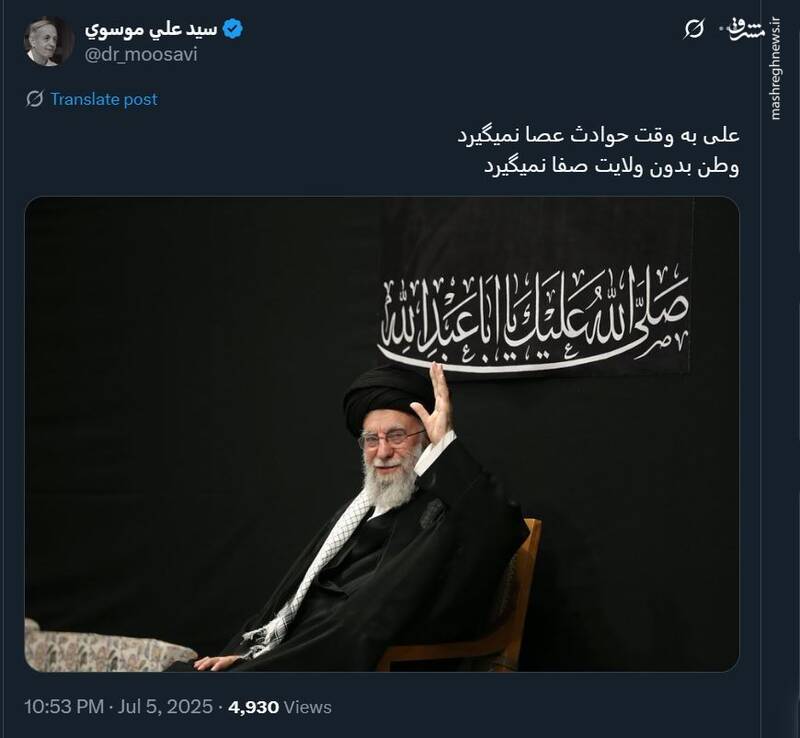Click the second line of the tweet text
Viewport: 800px width, 738px height.
611,167
